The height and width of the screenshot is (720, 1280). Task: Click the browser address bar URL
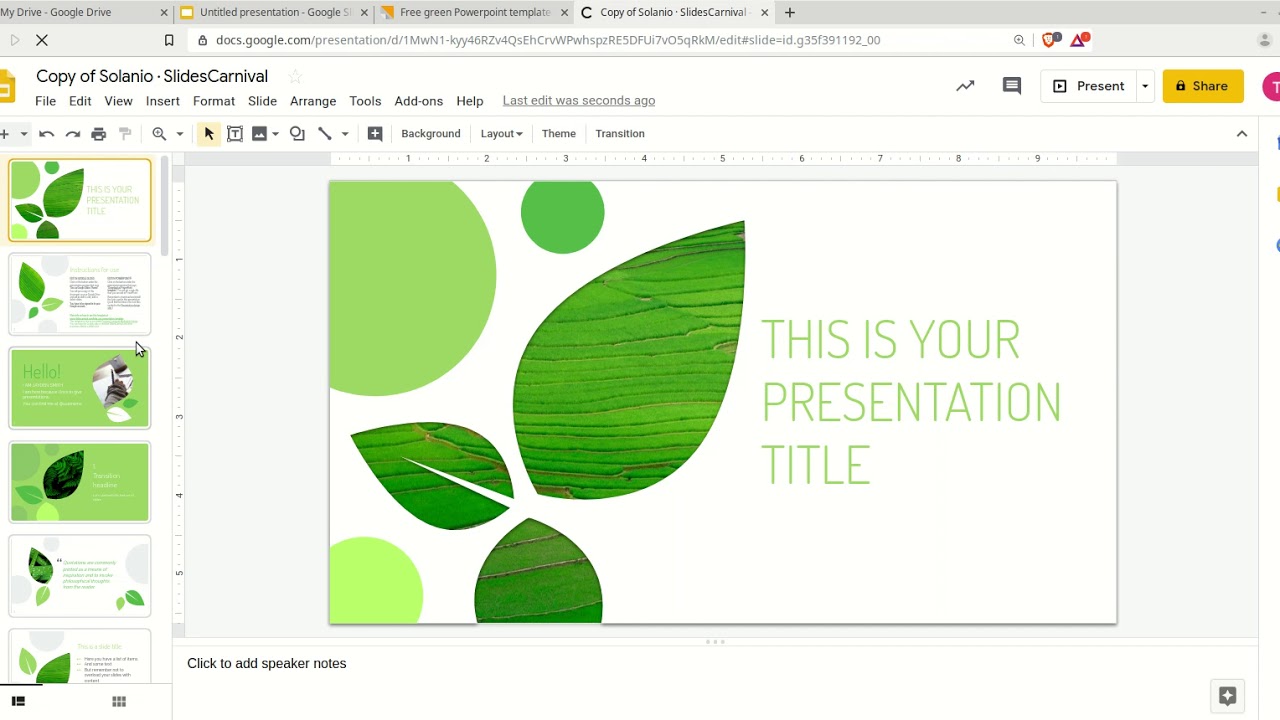click(x=548, y=40)
